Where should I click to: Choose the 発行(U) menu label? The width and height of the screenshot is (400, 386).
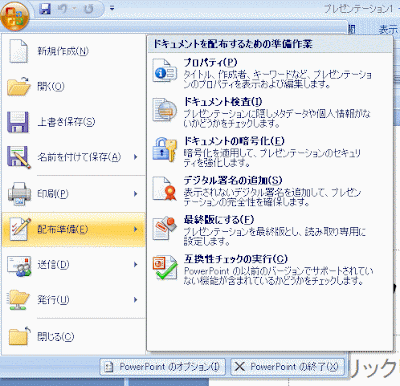click(x=53, y=300)
